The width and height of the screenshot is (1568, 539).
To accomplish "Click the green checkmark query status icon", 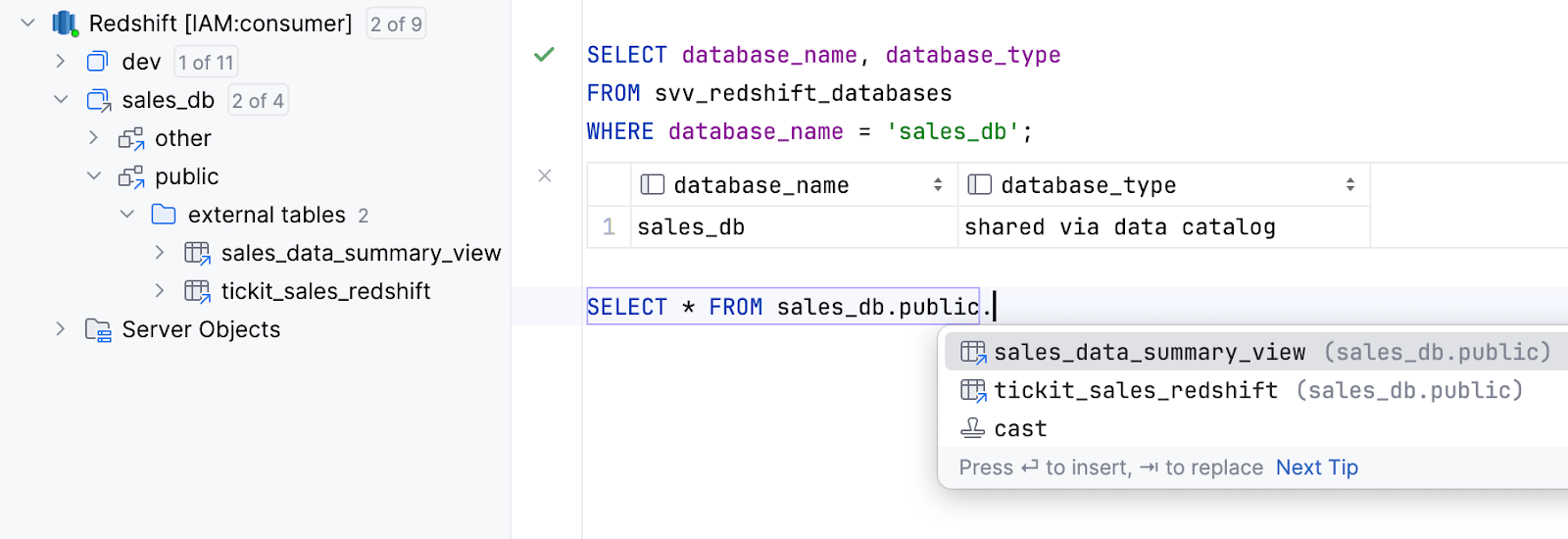I will coord(544,55).
